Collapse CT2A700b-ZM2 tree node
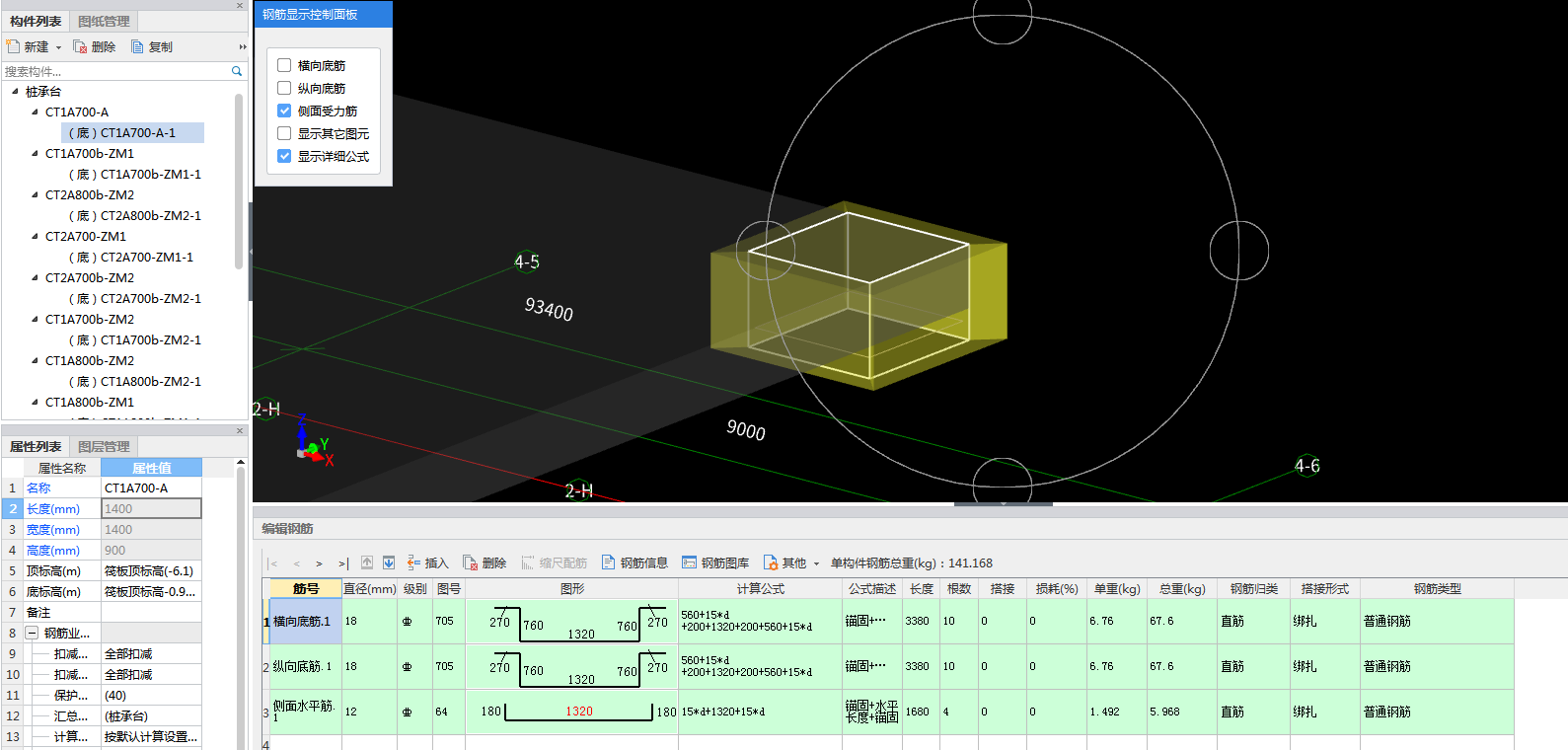 click(x=35, y=277)
